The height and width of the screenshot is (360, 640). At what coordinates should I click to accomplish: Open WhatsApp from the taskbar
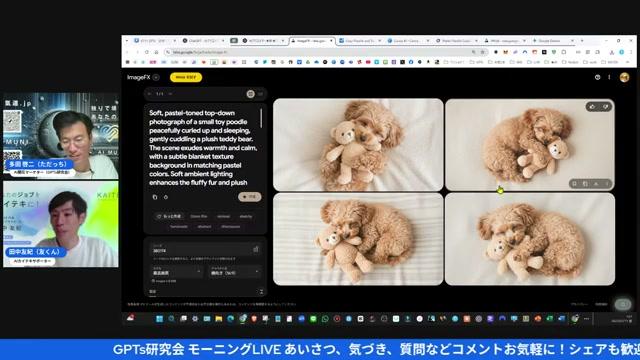[x=325, y=319]
